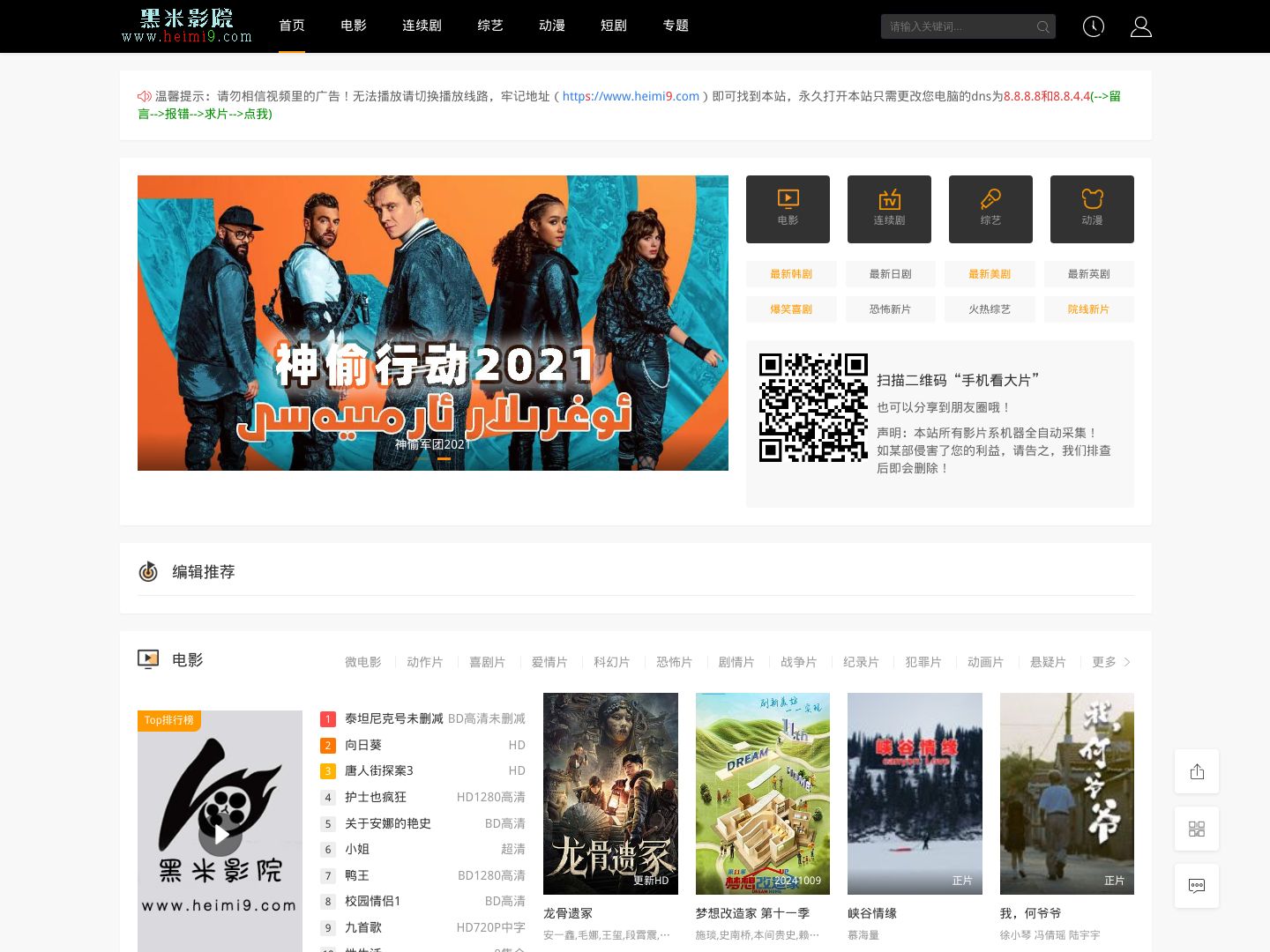Open the watch history clock icon
1270x952 pixels.
click(x=1094, y=26)
